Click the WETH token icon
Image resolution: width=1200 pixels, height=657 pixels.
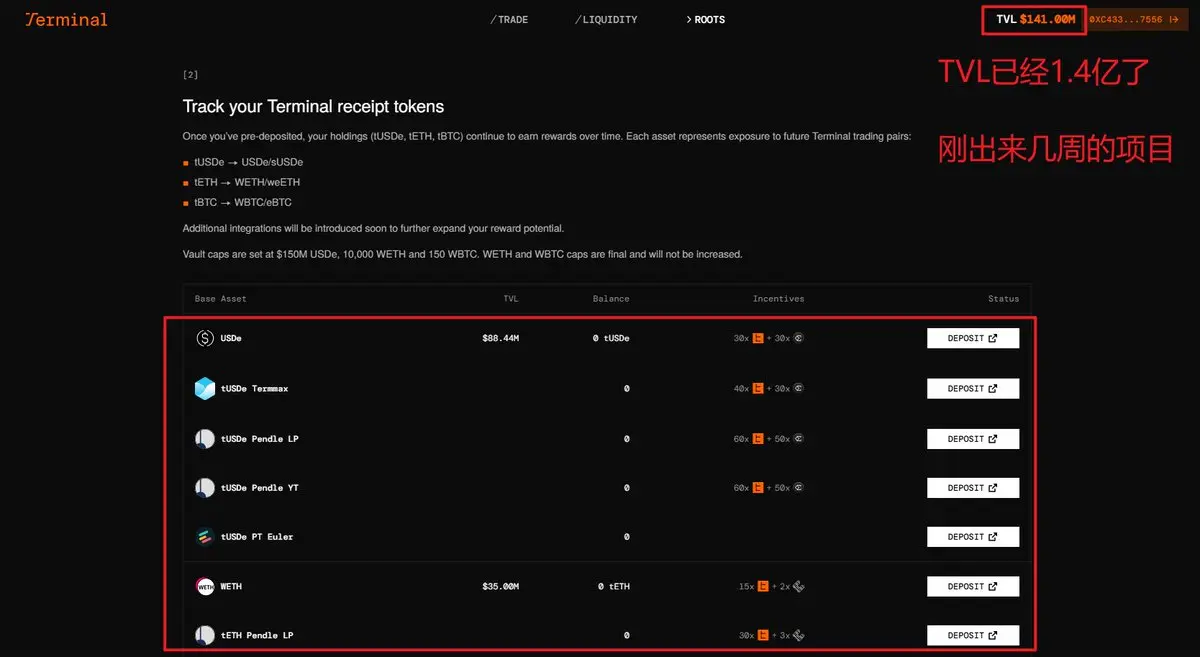point(205,586)
